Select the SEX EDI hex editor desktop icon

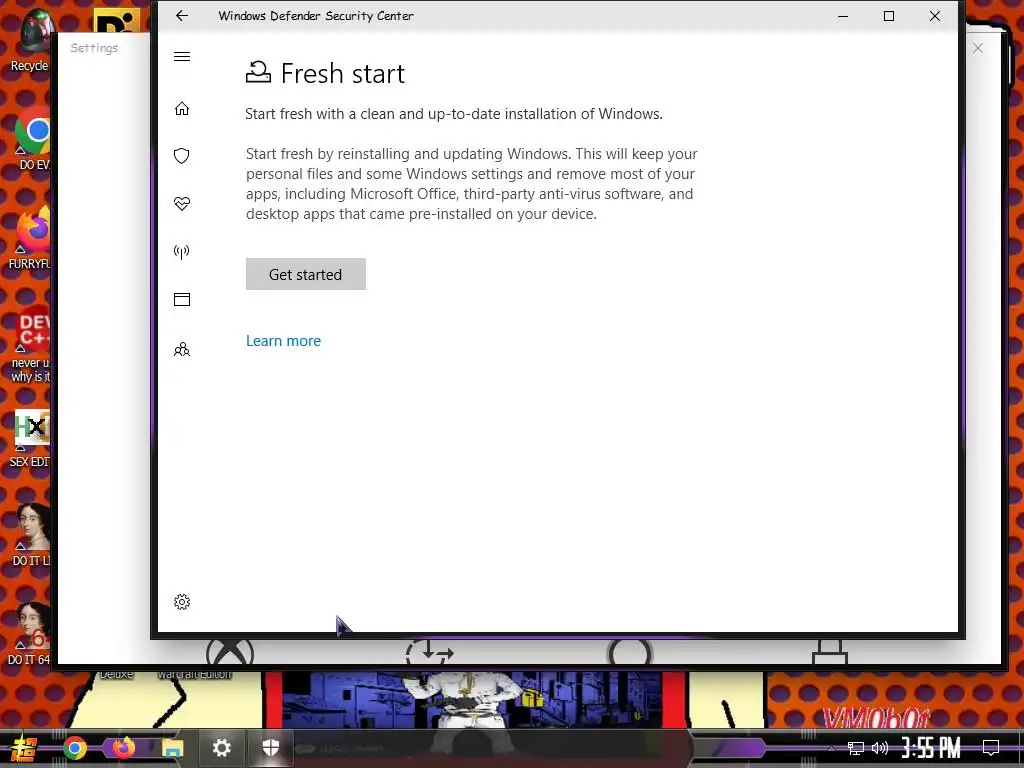[x=30, y=439]
